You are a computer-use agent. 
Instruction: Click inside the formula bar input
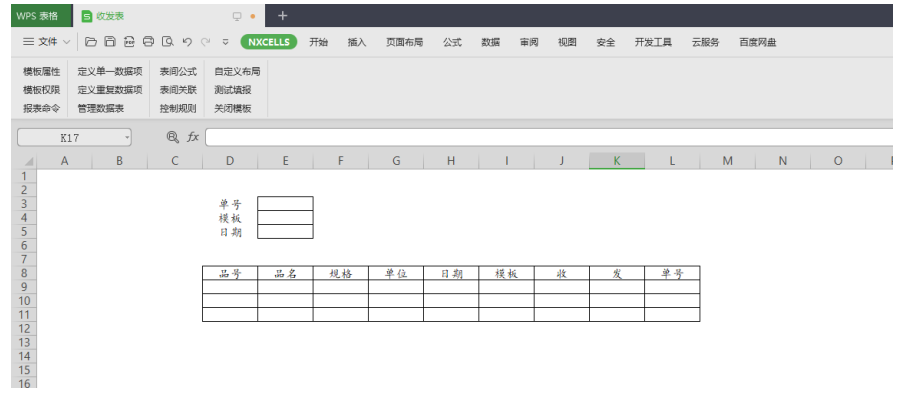pos(548,137)
